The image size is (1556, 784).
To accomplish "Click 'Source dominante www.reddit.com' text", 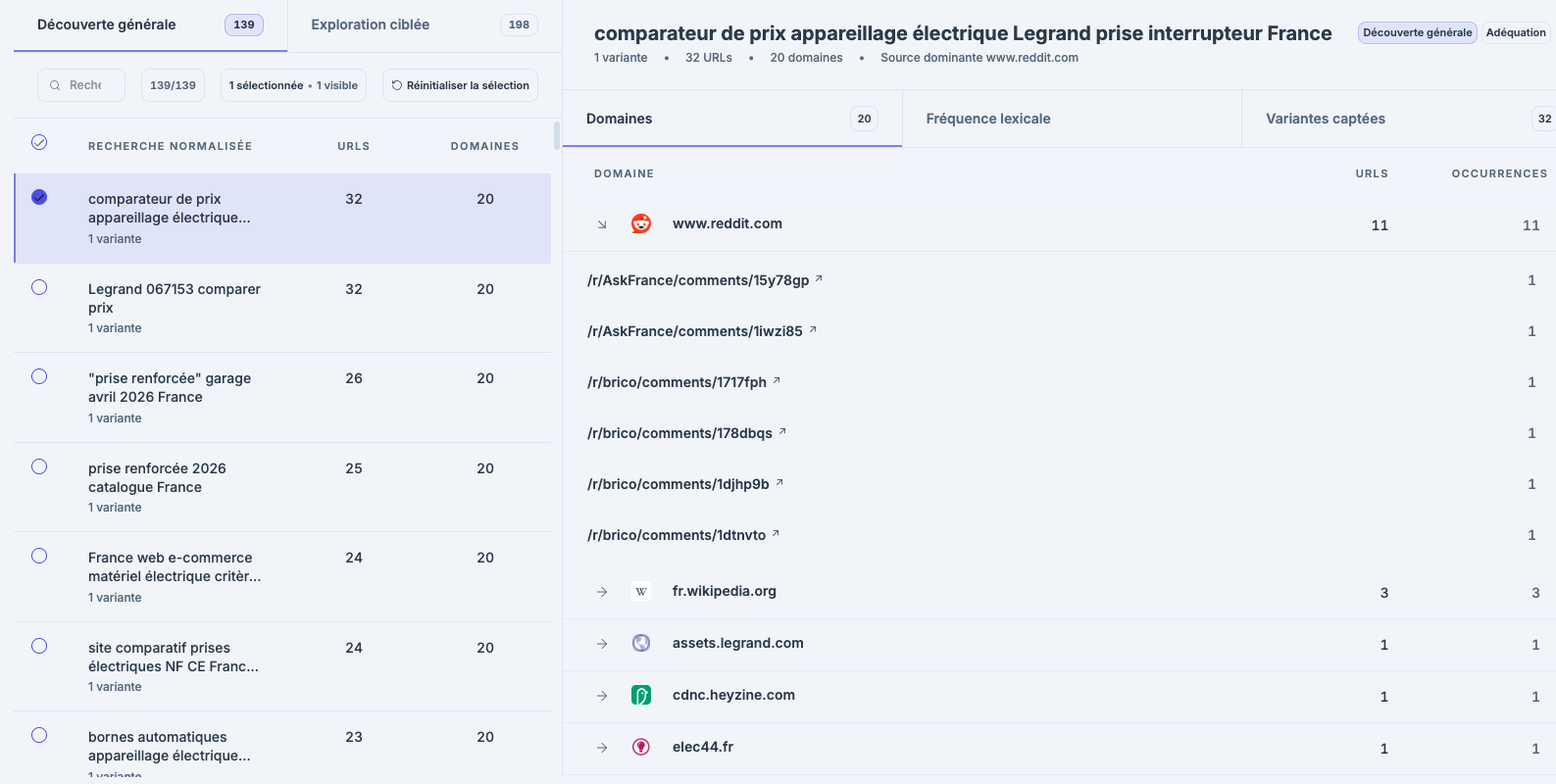I will pyautogui.click(x=979, y=58).
